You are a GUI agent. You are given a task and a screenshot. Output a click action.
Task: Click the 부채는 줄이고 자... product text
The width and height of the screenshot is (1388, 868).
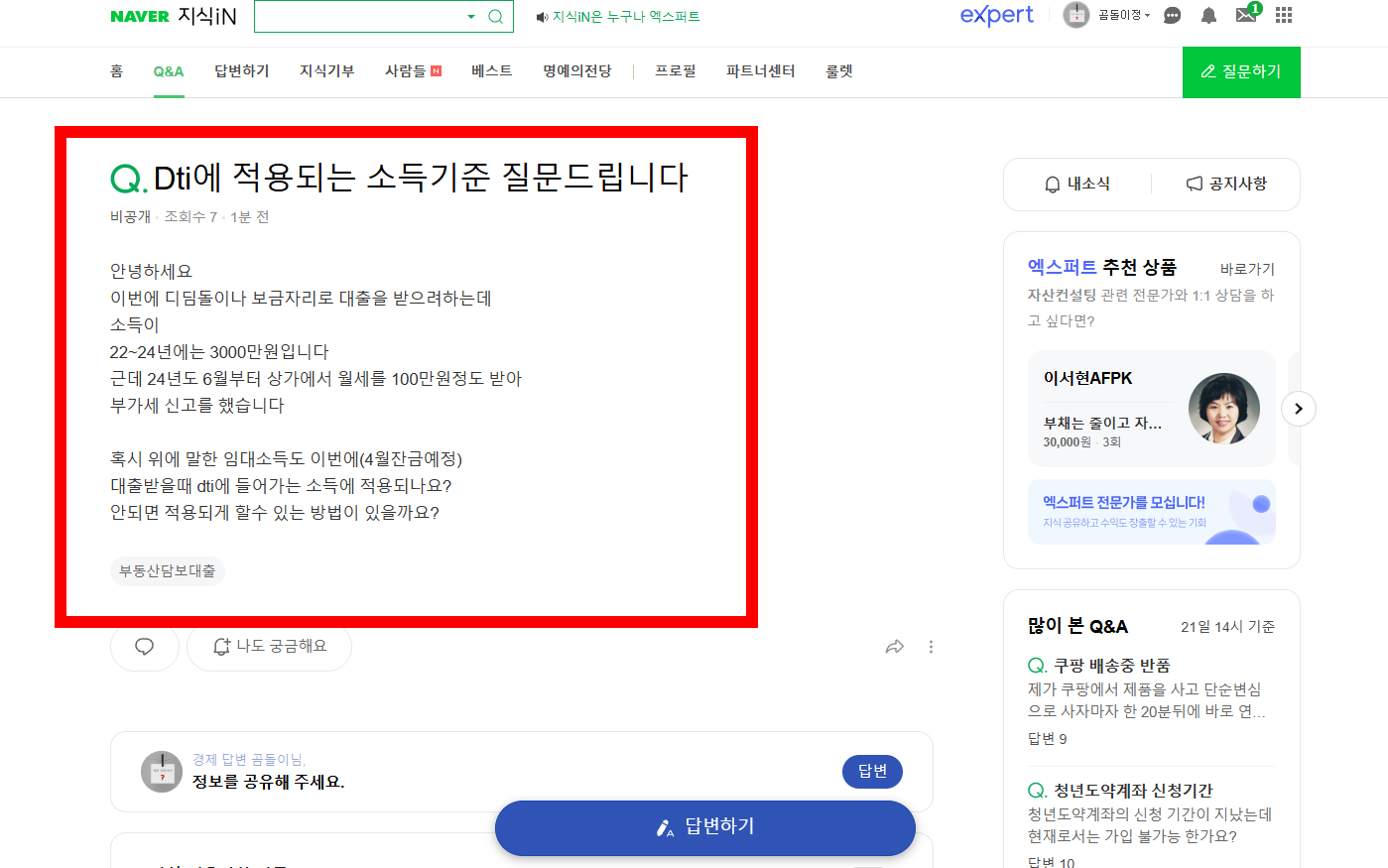coord(1102,423)
